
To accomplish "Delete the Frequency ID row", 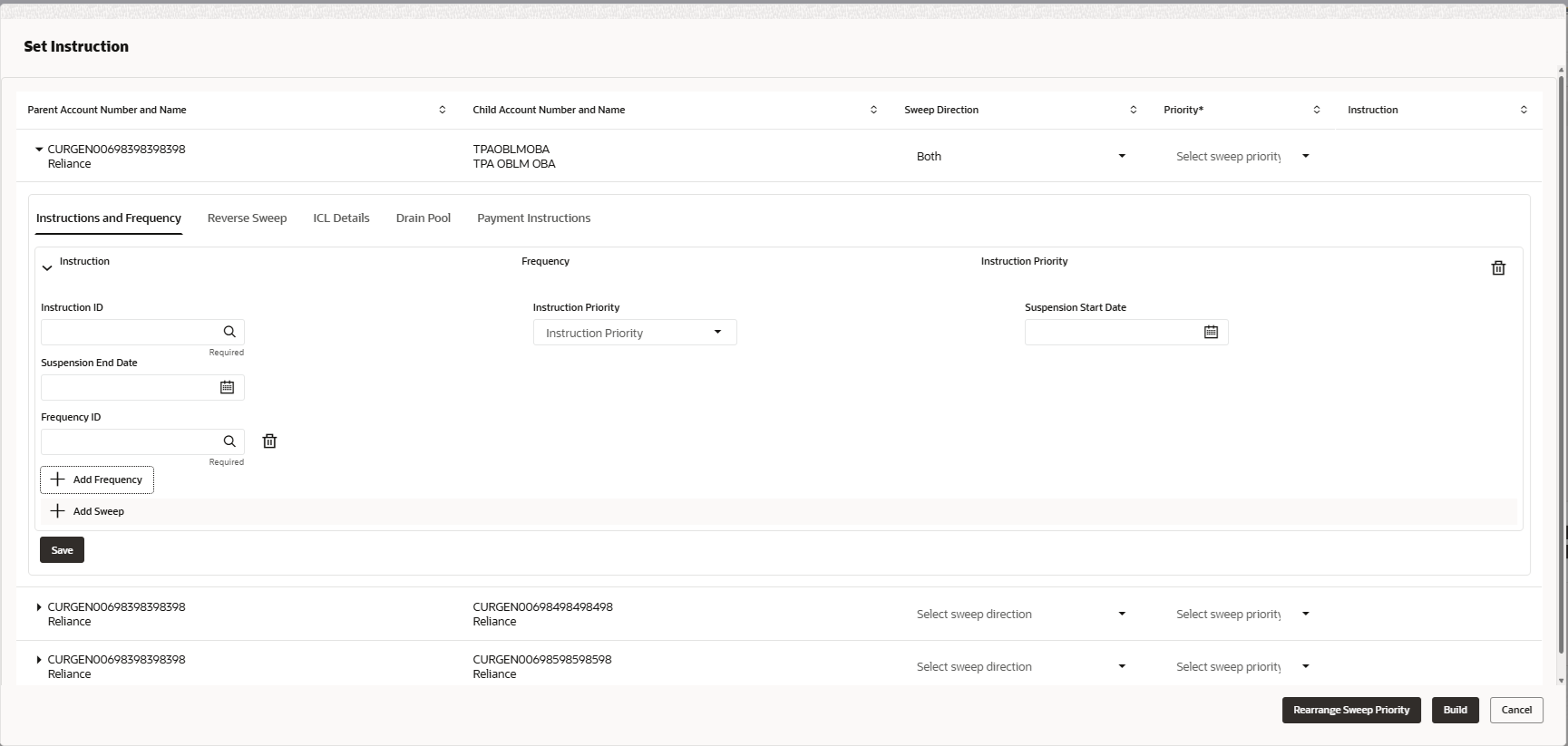I will click(269, 441).
